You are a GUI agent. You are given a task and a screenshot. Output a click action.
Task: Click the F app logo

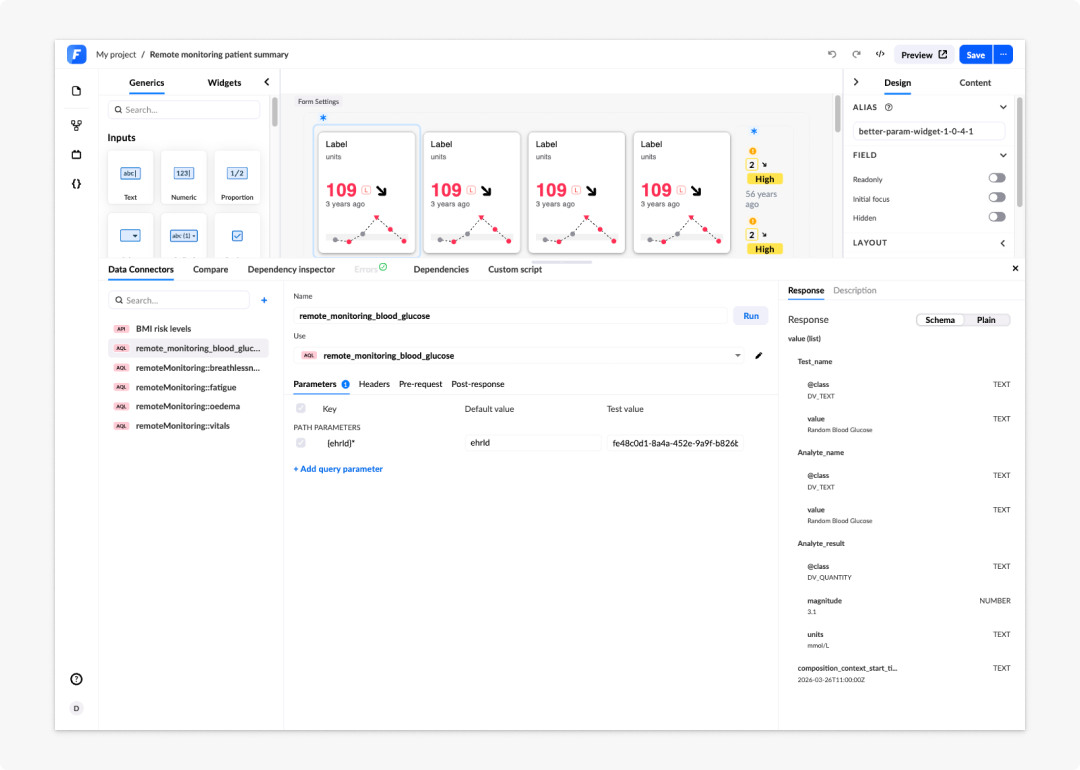[x=76, y=54]
